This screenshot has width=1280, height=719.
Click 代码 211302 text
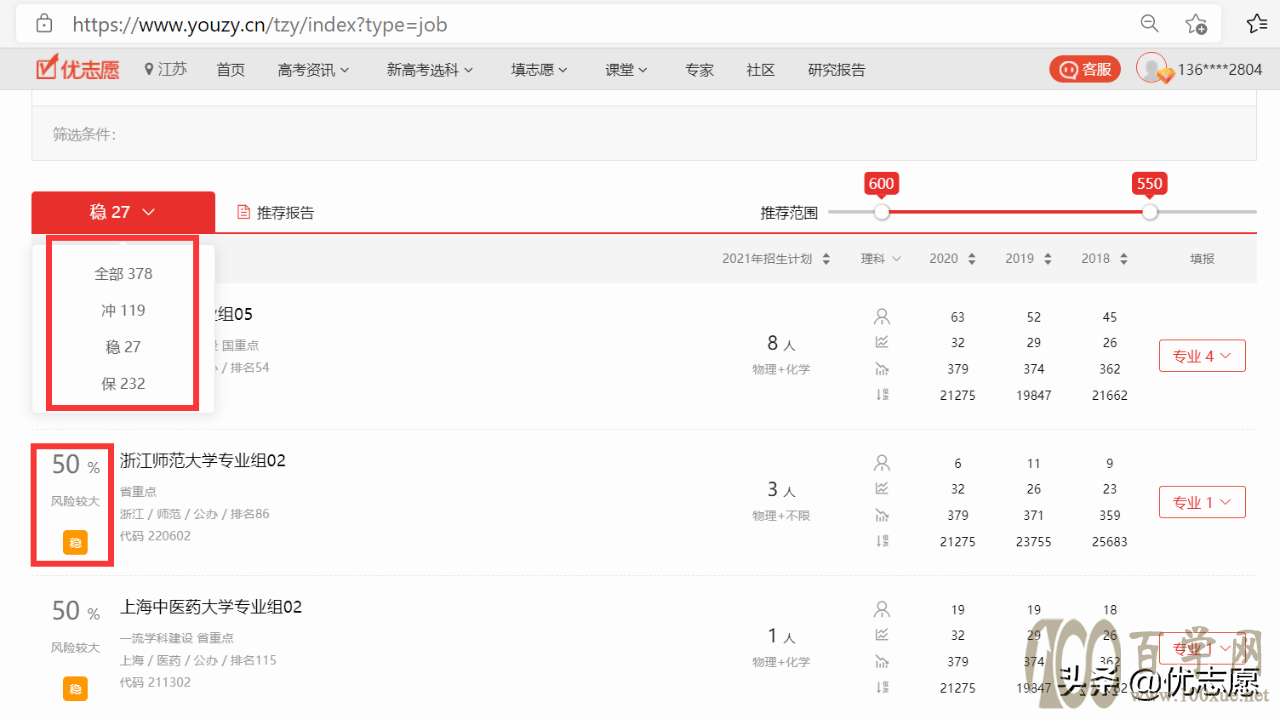[x=155, y=682]
